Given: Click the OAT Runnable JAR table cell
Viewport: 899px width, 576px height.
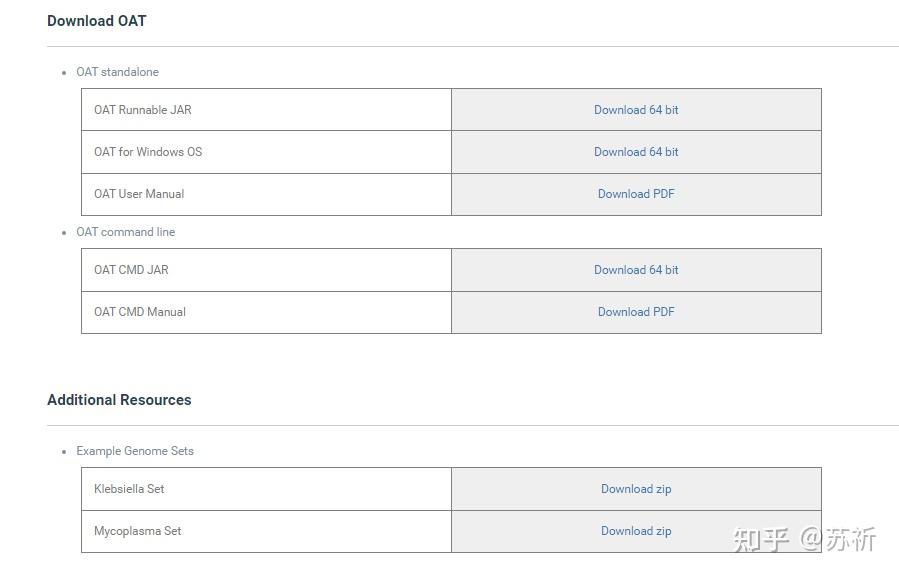Looking at the screenshot, I should 266,109.
